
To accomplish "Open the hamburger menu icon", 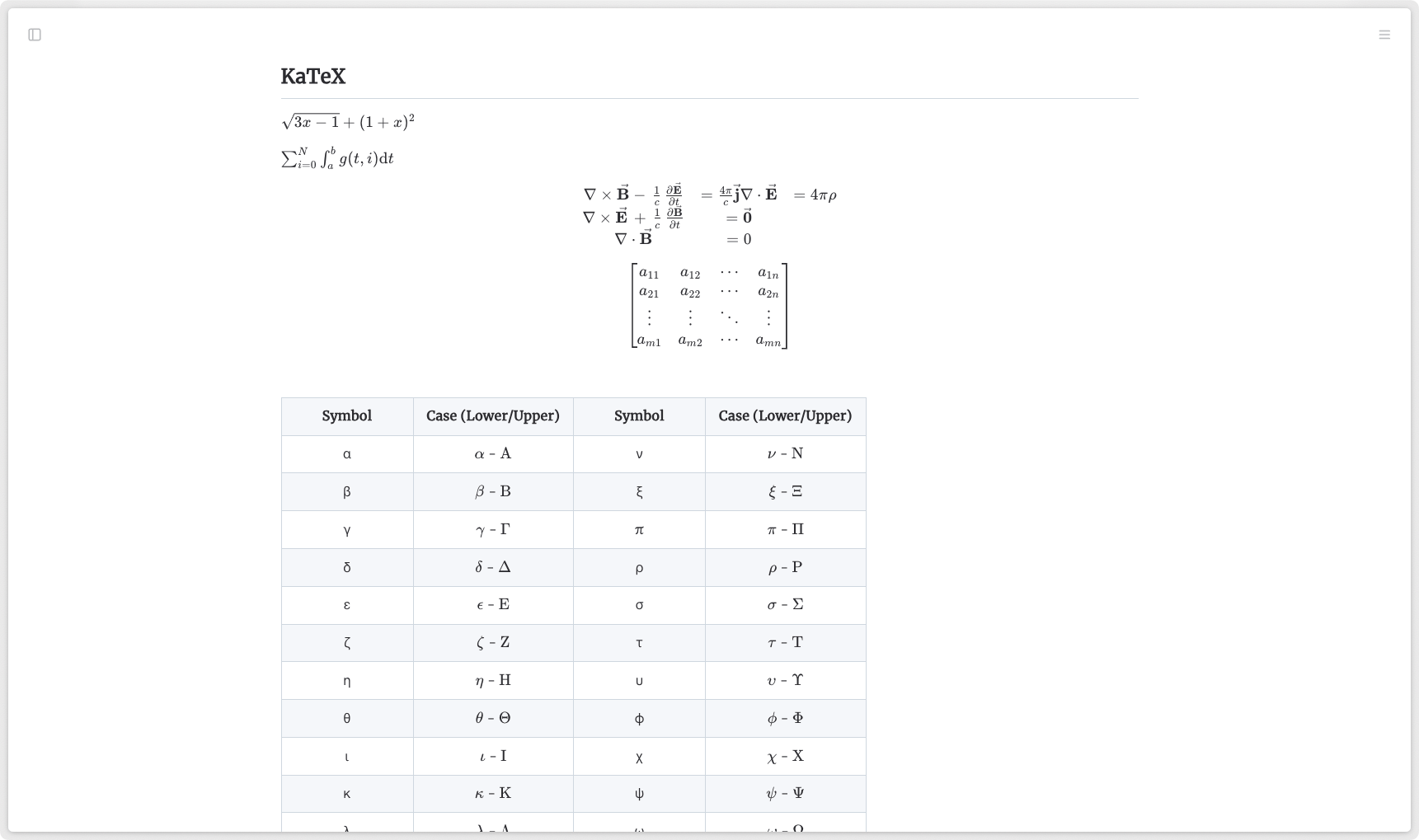I will pyautogui.click(x=1384, y=35).
